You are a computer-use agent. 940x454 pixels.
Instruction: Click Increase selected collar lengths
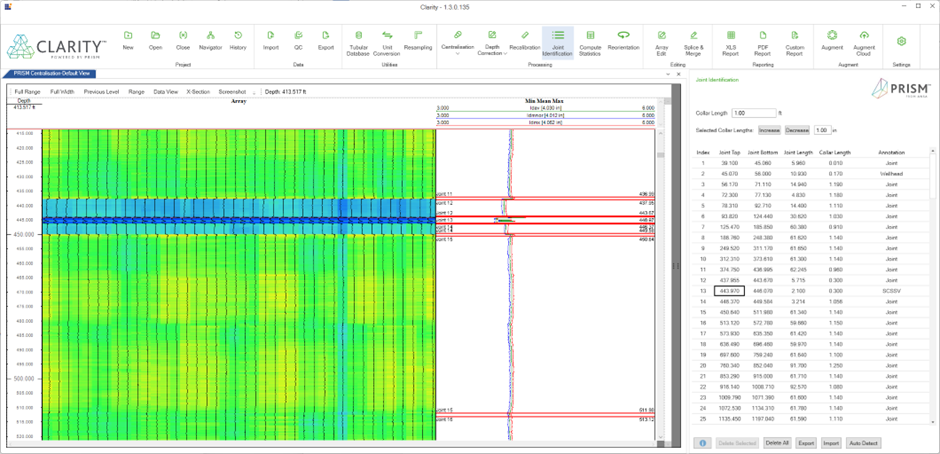[x=769, y=130]
